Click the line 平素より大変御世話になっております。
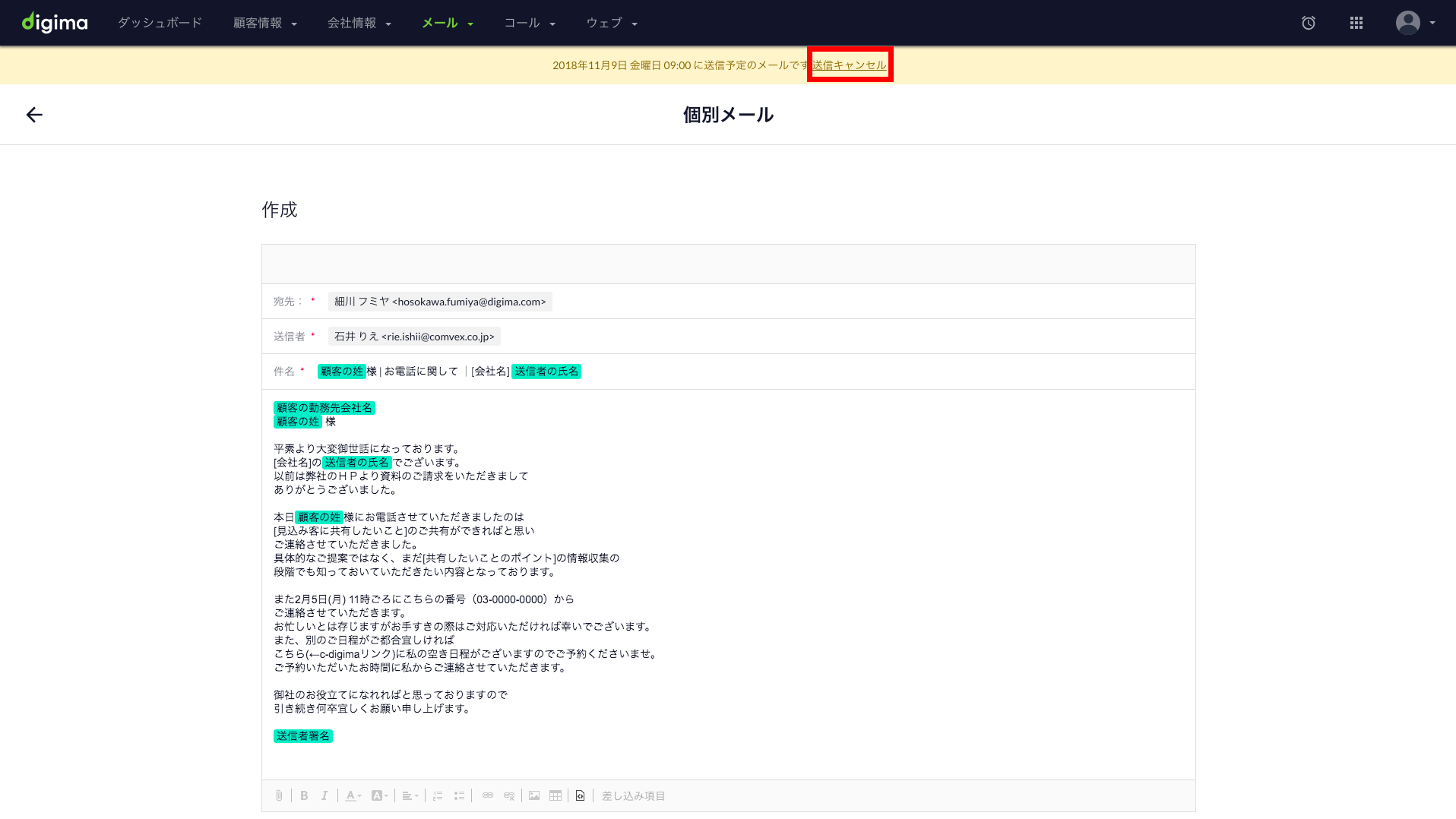This screenshot has width=1456, height=819. pos(367,449)
